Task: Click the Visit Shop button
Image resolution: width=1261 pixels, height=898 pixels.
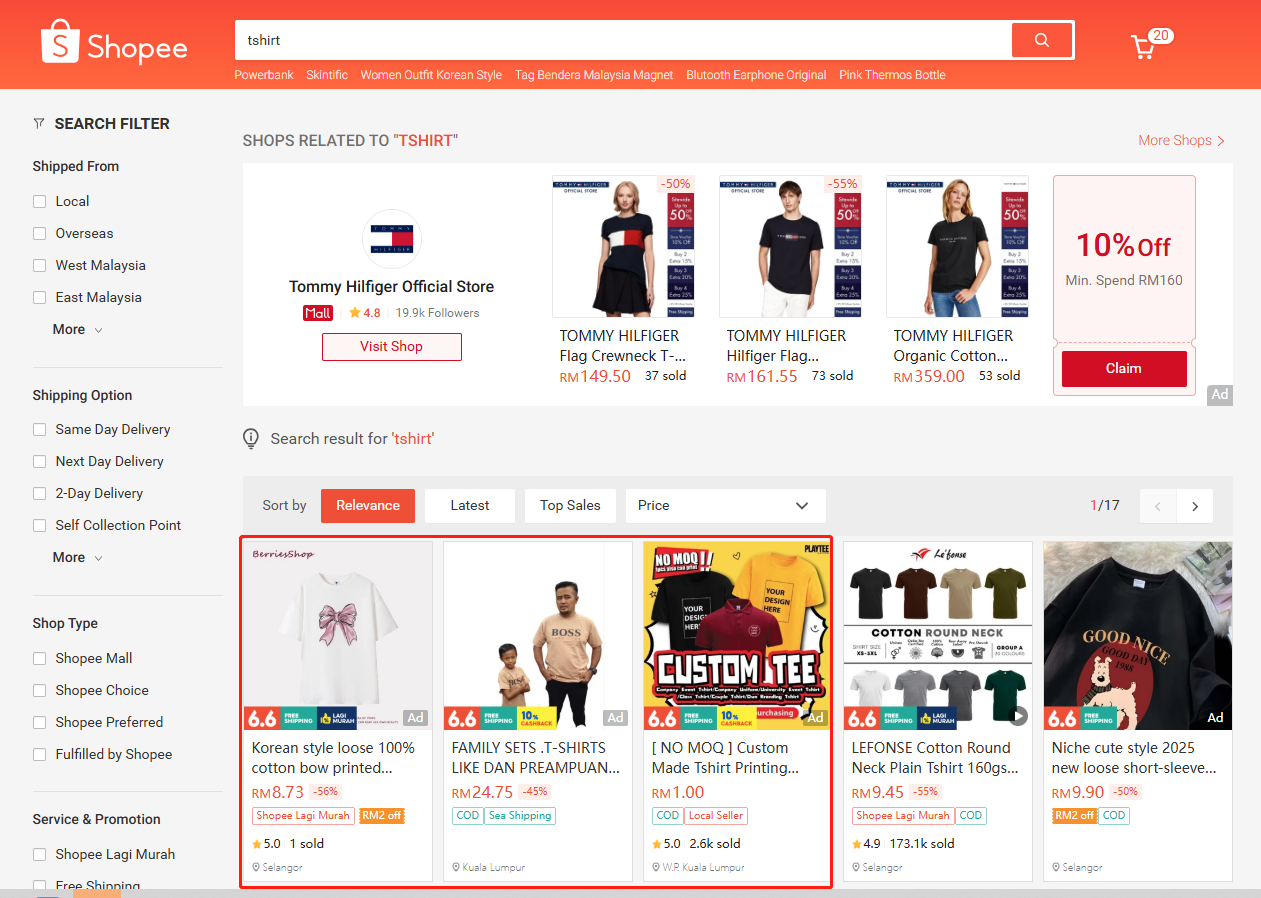Action: pos(391,347)
